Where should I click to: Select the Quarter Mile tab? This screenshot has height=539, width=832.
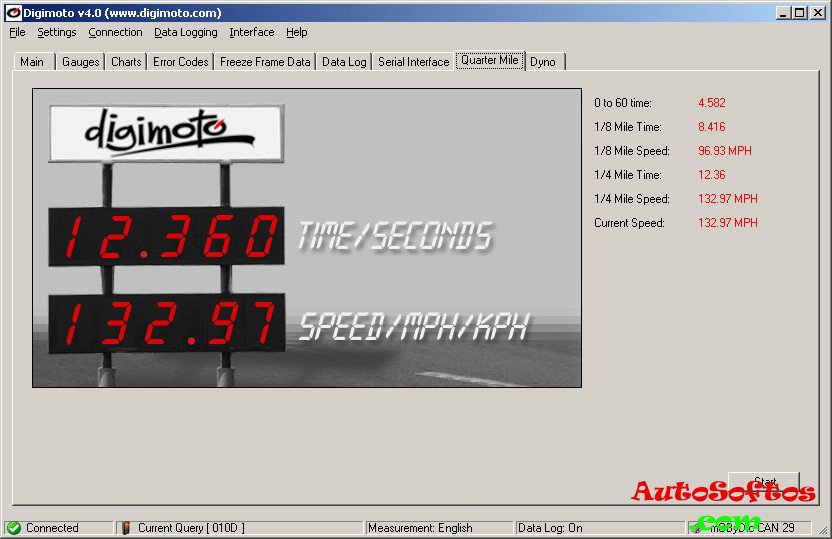click(490, 60)
